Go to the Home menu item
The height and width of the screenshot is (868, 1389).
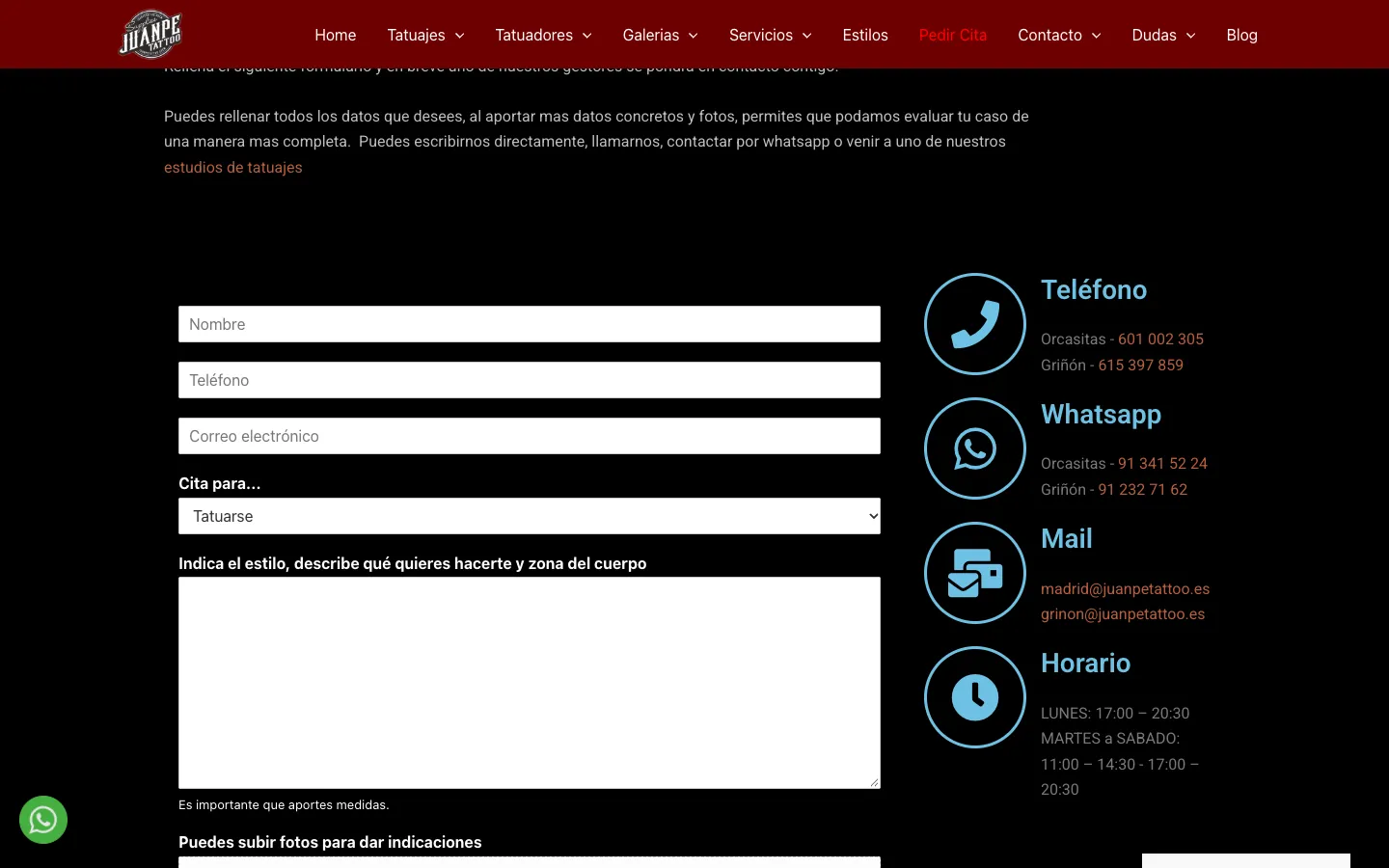[336, 35]
